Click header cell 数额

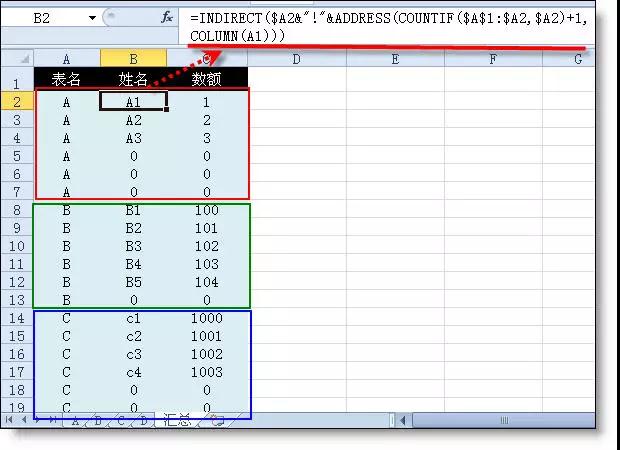(206, 79)
